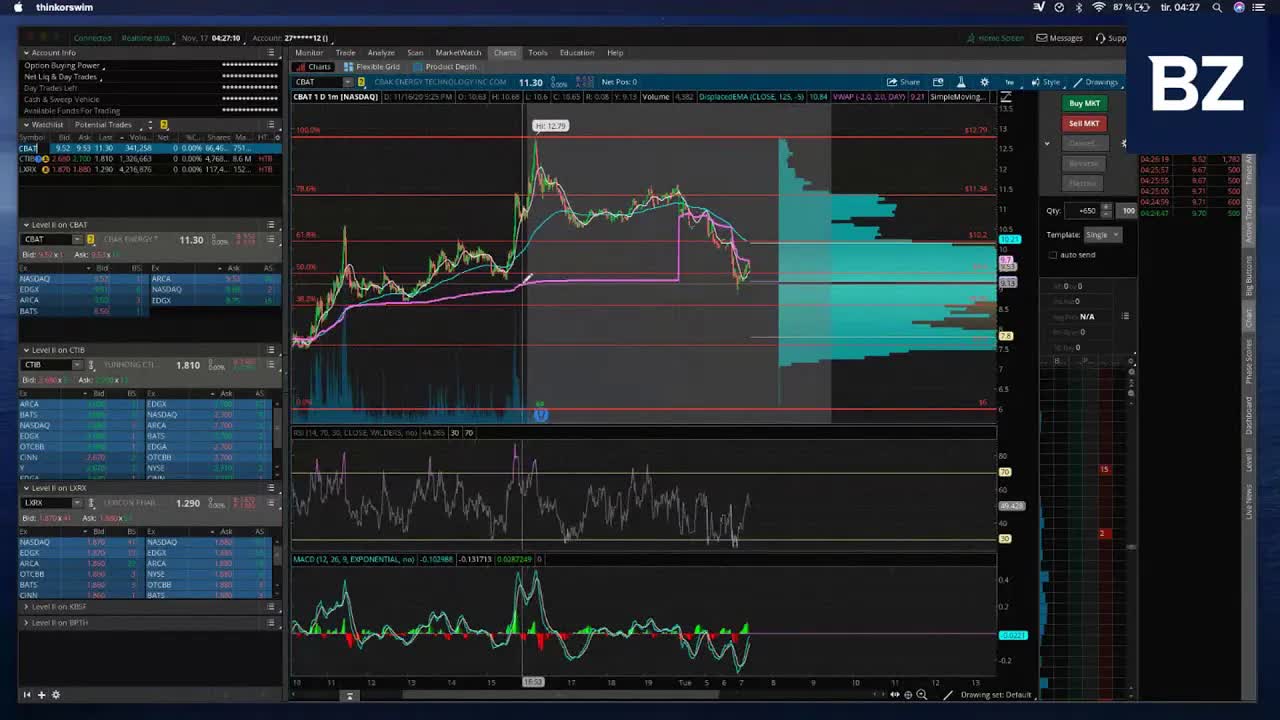Open the Level II on CTIB menu icon
1280x720 pixels.
pos(271,350)
